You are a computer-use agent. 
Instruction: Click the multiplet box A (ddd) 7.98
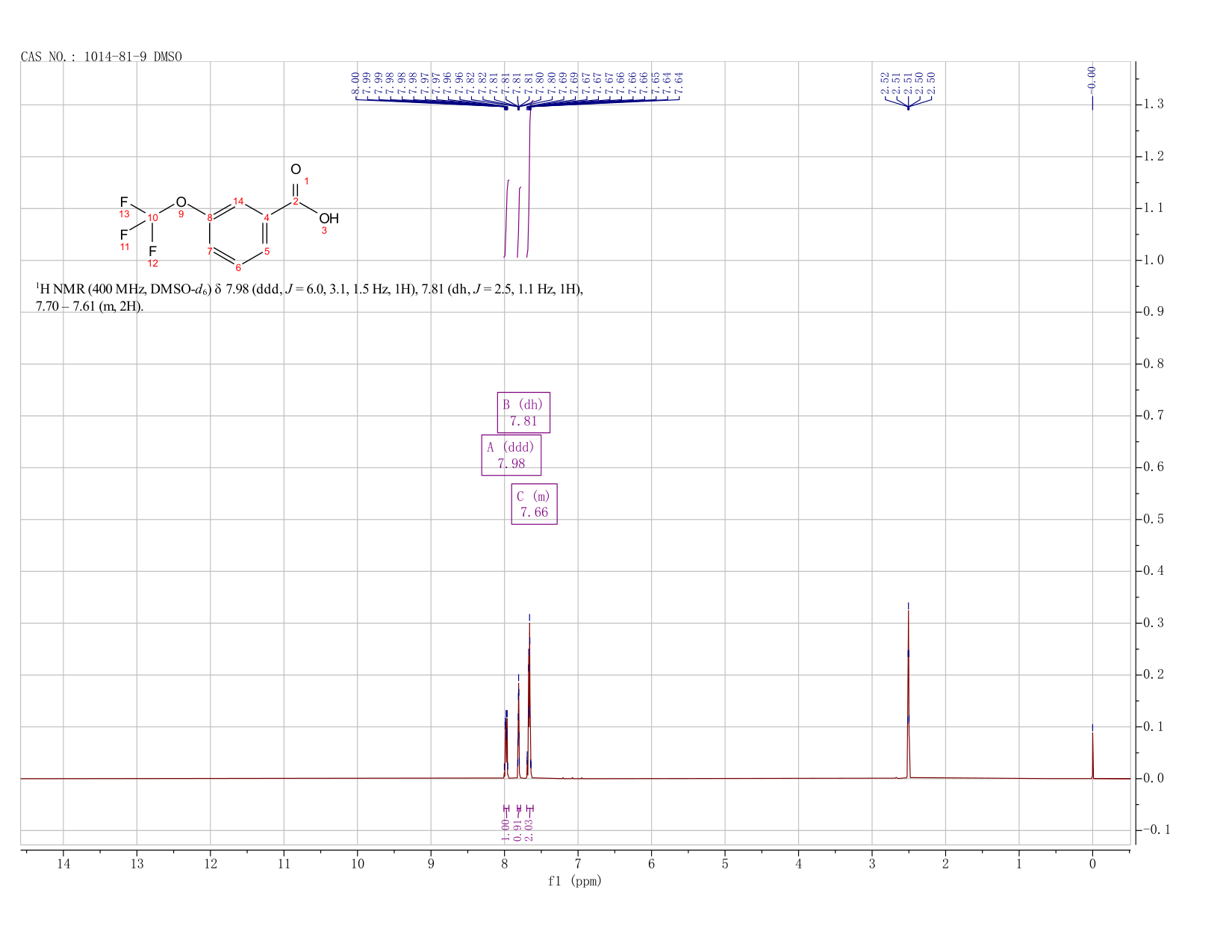511,455
